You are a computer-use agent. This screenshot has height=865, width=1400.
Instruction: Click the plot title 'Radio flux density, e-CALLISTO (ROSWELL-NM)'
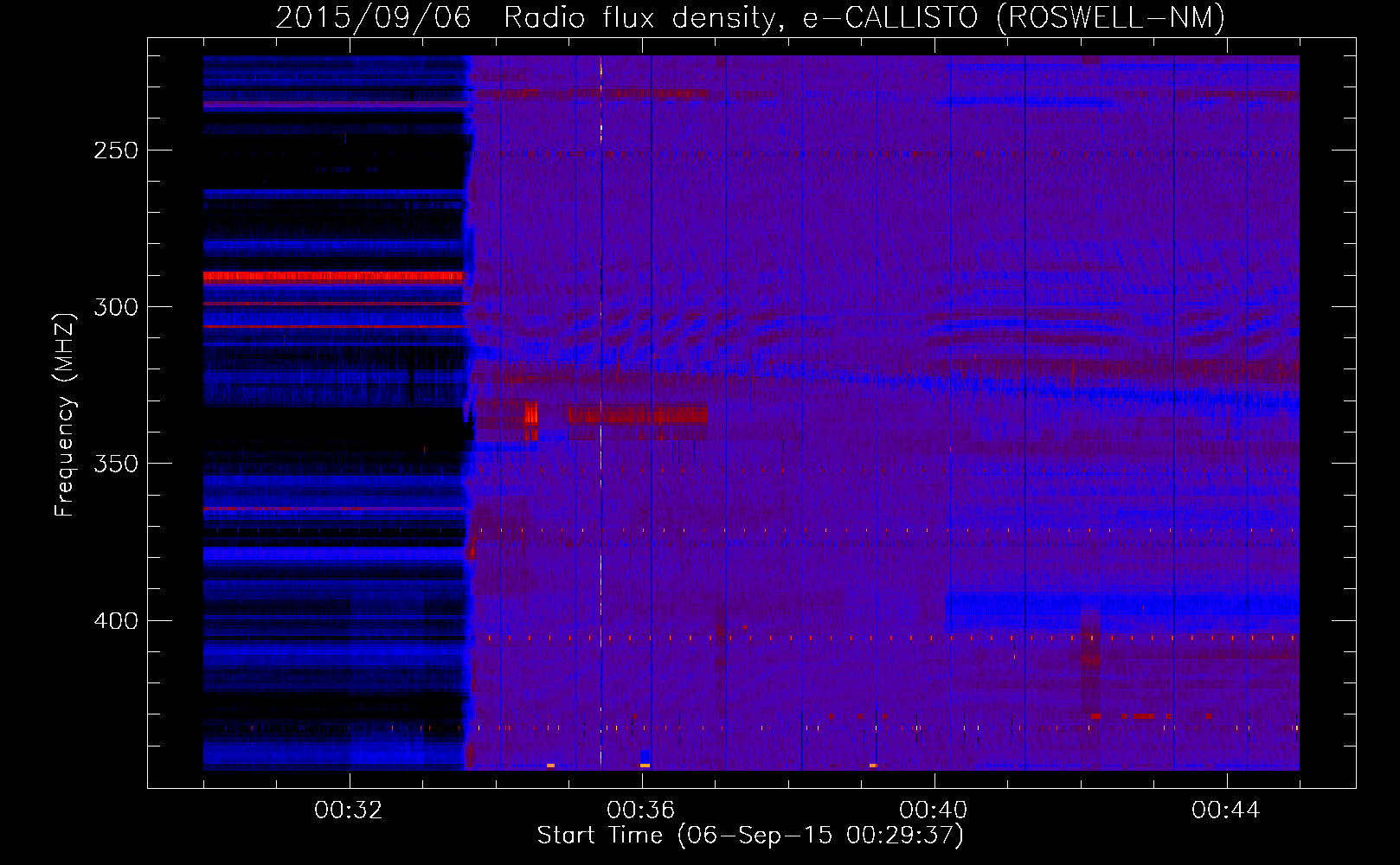(864, 18)
